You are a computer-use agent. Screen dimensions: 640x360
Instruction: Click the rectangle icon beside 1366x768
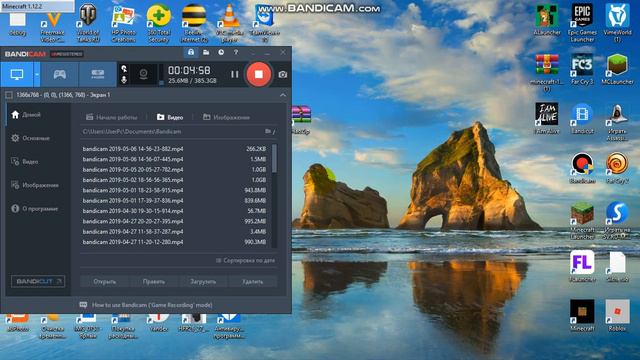coord(9,95)
